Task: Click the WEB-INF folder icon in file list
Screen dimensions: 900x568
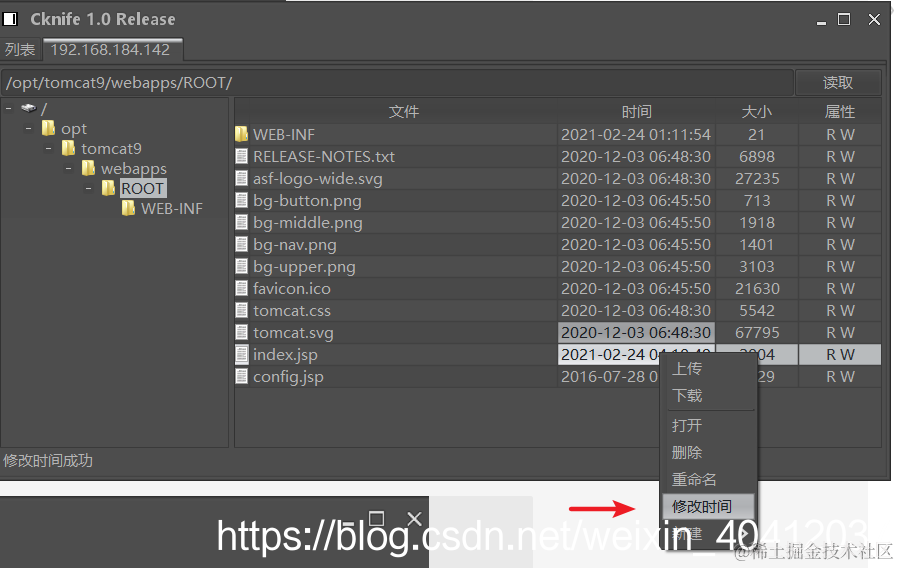Action: click(241, 134)
